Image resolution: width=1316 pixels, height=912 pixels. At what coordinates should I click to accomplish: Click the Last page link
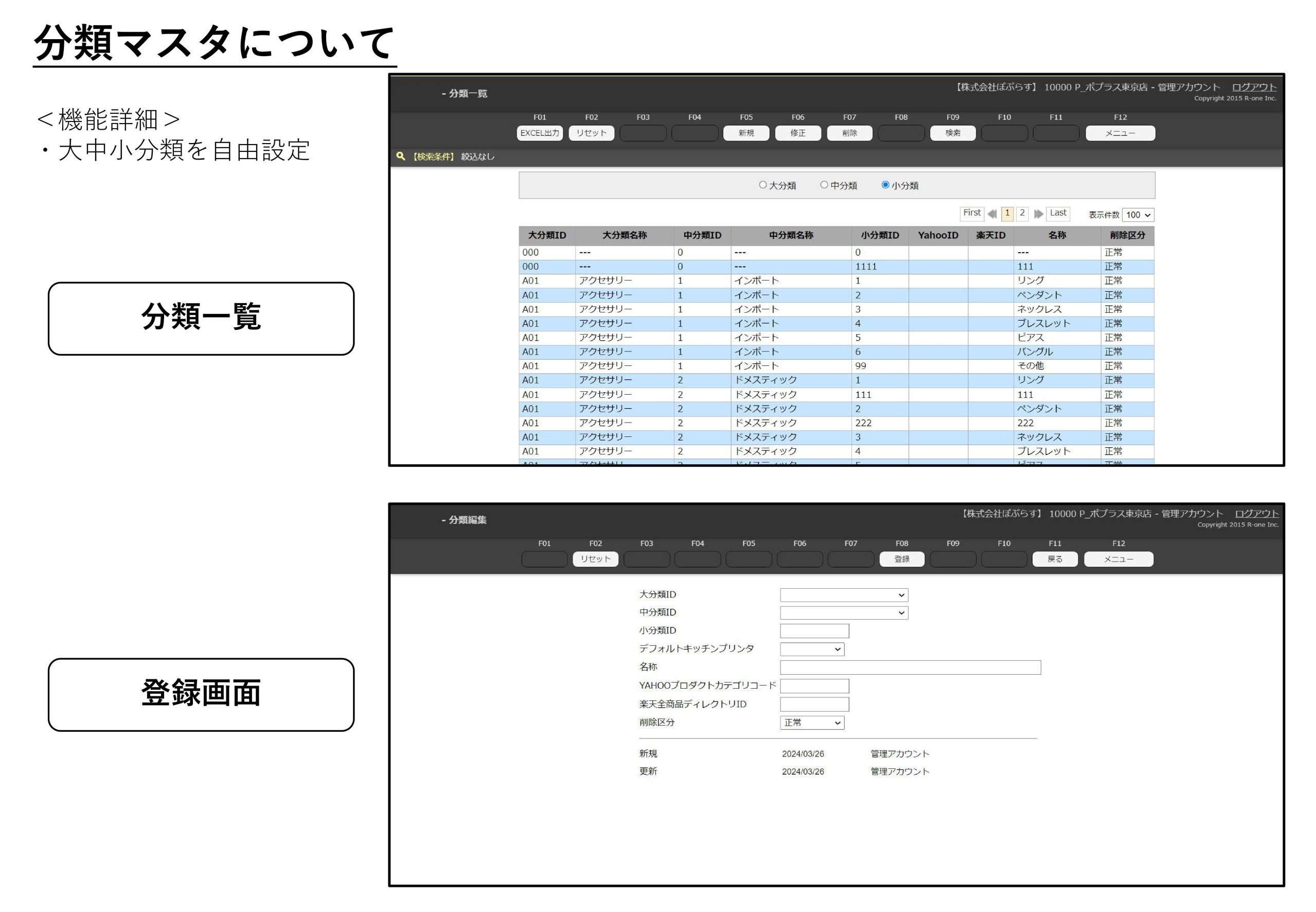[1058, 213]
